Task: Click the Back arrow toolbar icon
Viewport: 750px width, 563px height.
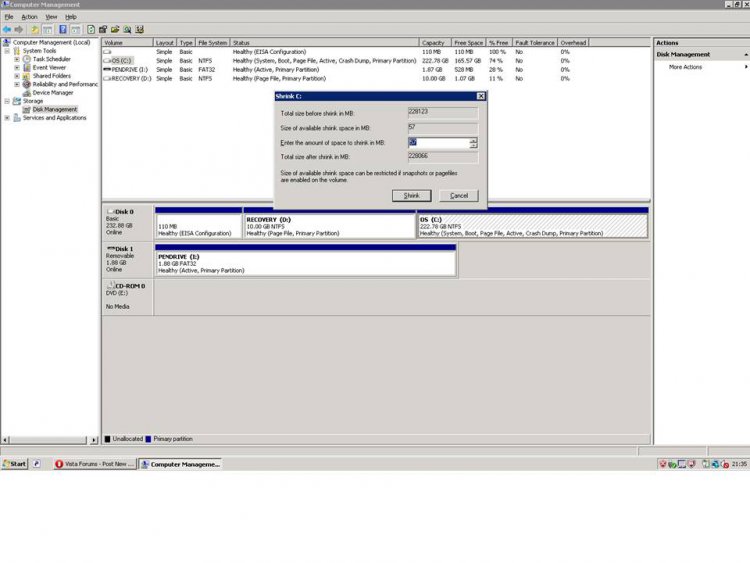Action: point(7,30)
